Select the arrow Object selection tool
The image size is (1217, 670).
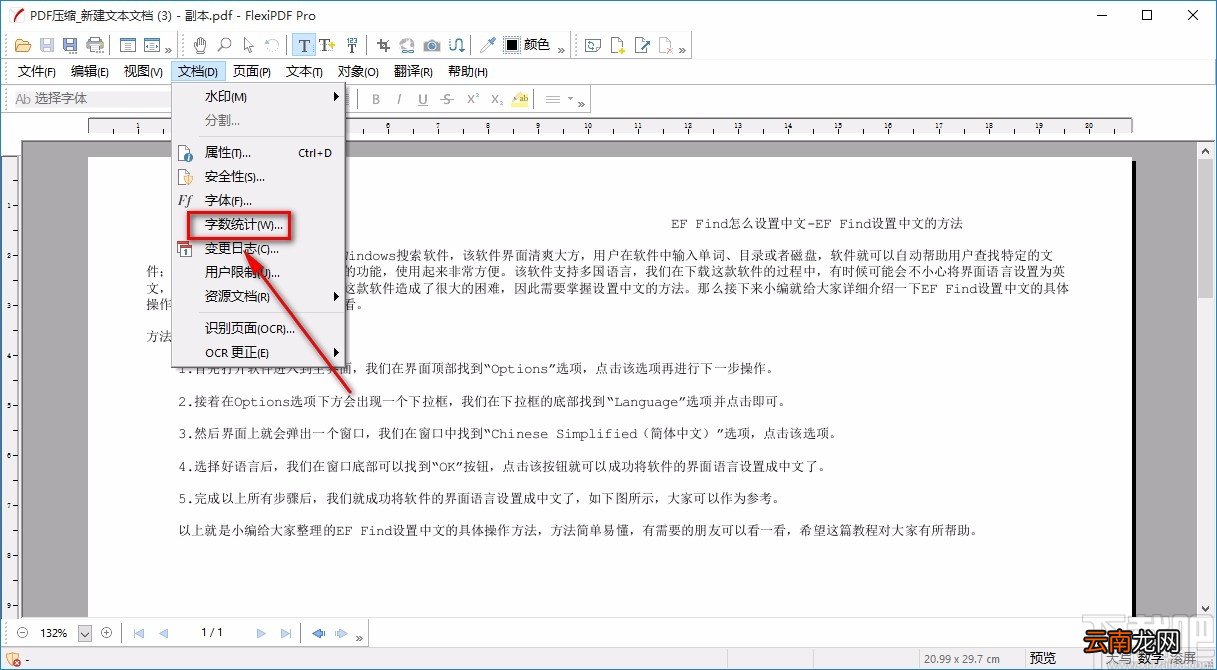point(248,45)
